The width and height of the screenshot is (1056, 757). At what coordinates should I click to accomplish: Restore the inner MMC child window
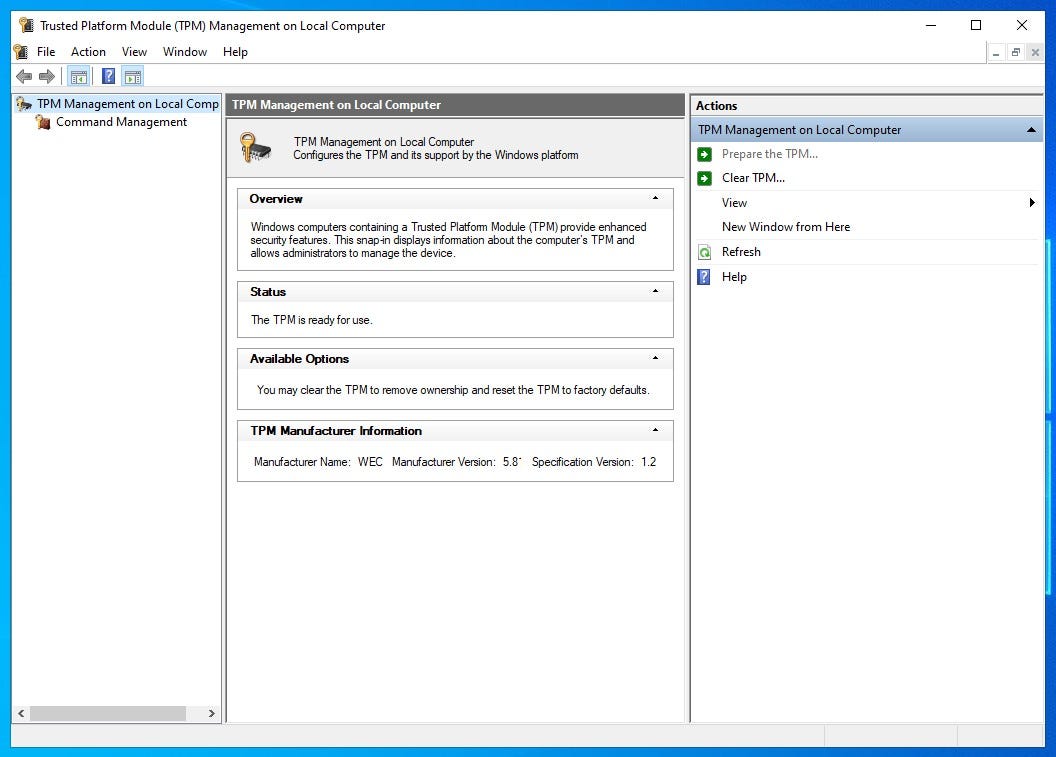coord(1016,53)
